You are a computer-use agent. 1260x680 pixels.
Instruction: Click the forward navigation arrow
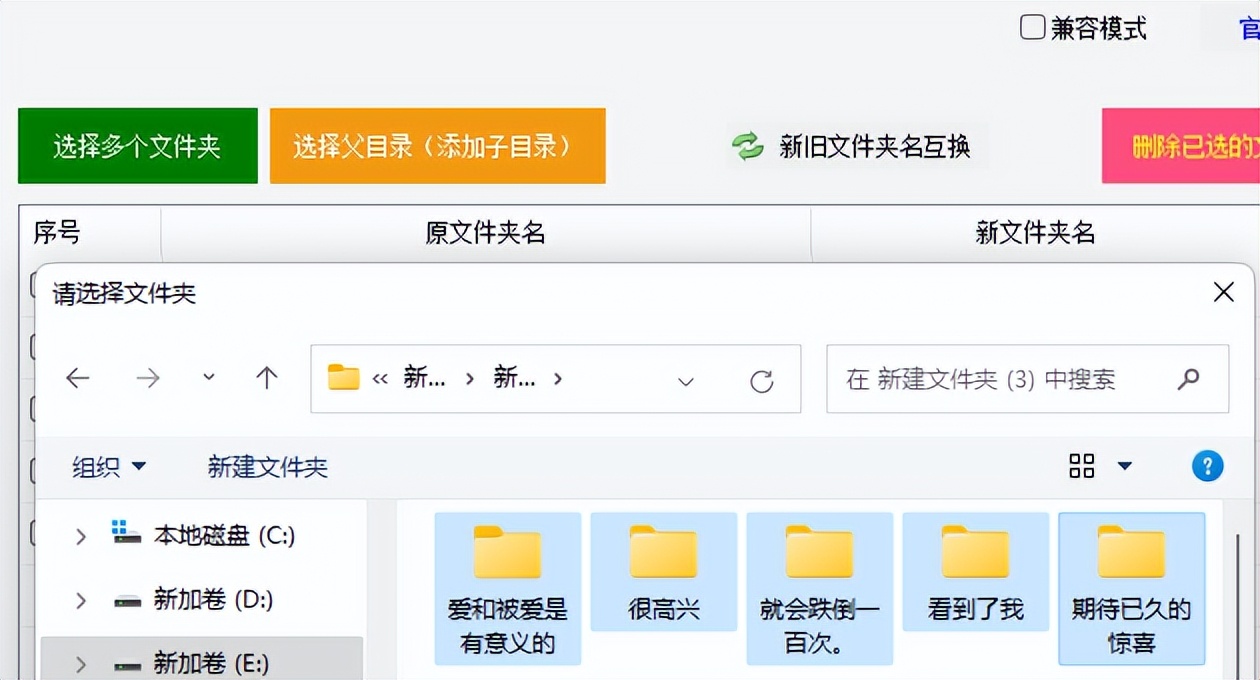tap(148, 379)
